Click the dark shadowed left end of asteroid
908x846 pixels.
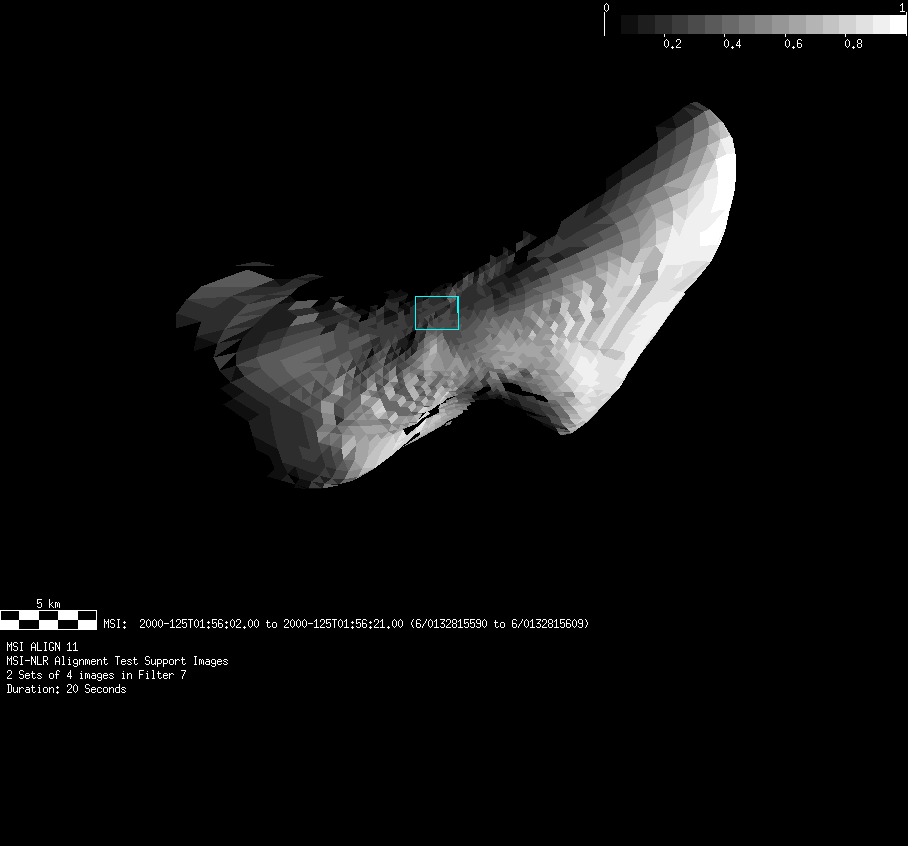coord(215,310)
